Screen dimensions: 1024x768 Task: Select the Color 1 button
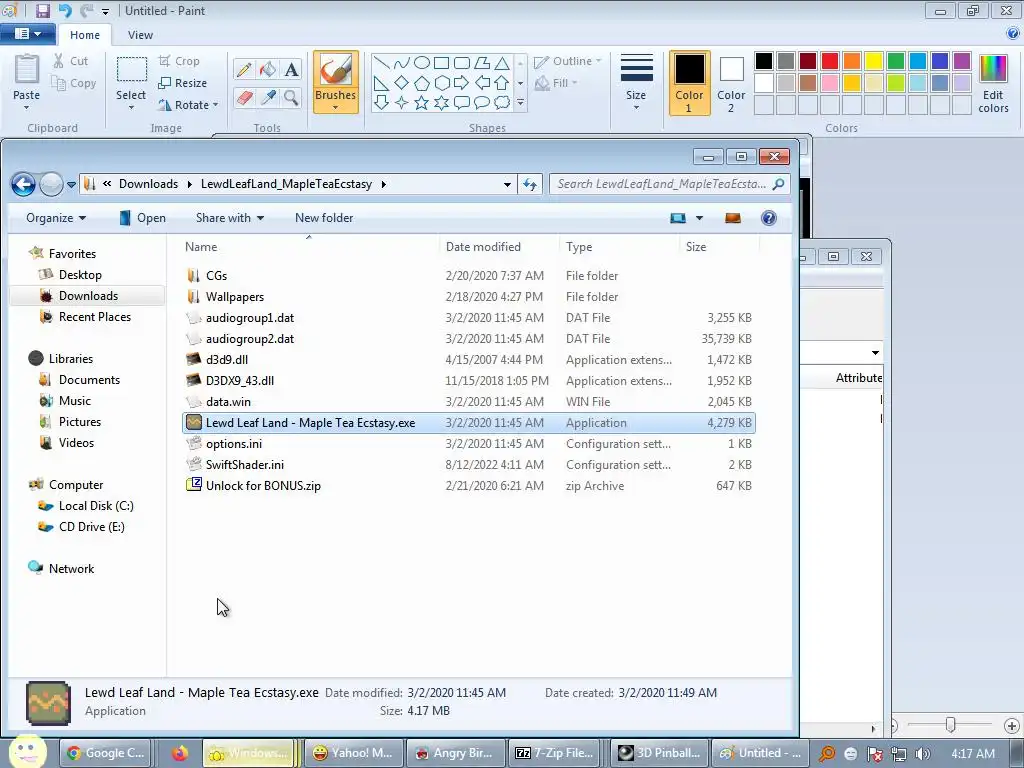[689, 83]
